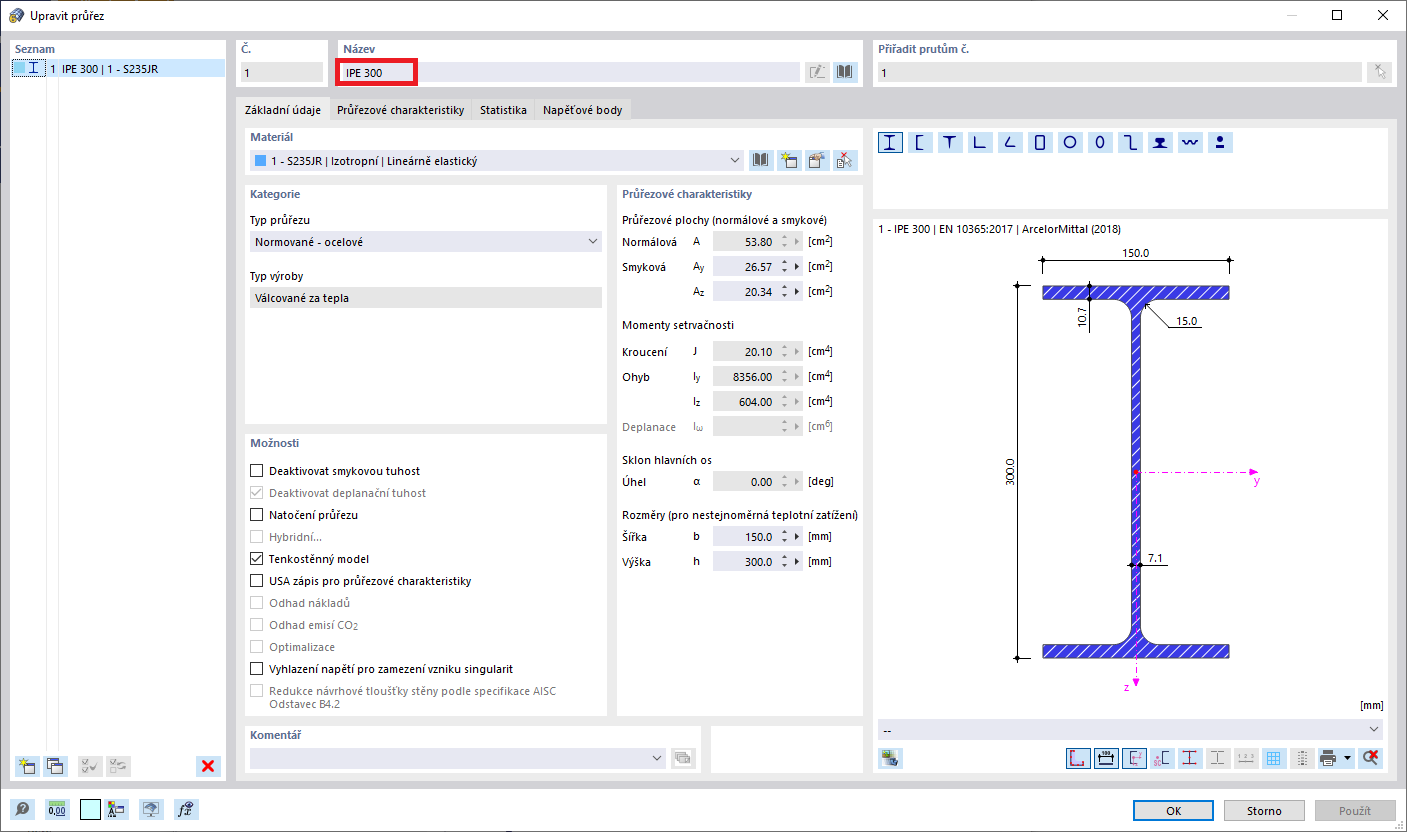Click the Ohyb Iy value field
Image resolution: width=1407 pixels, height=832 pixels.
(745, 377)
